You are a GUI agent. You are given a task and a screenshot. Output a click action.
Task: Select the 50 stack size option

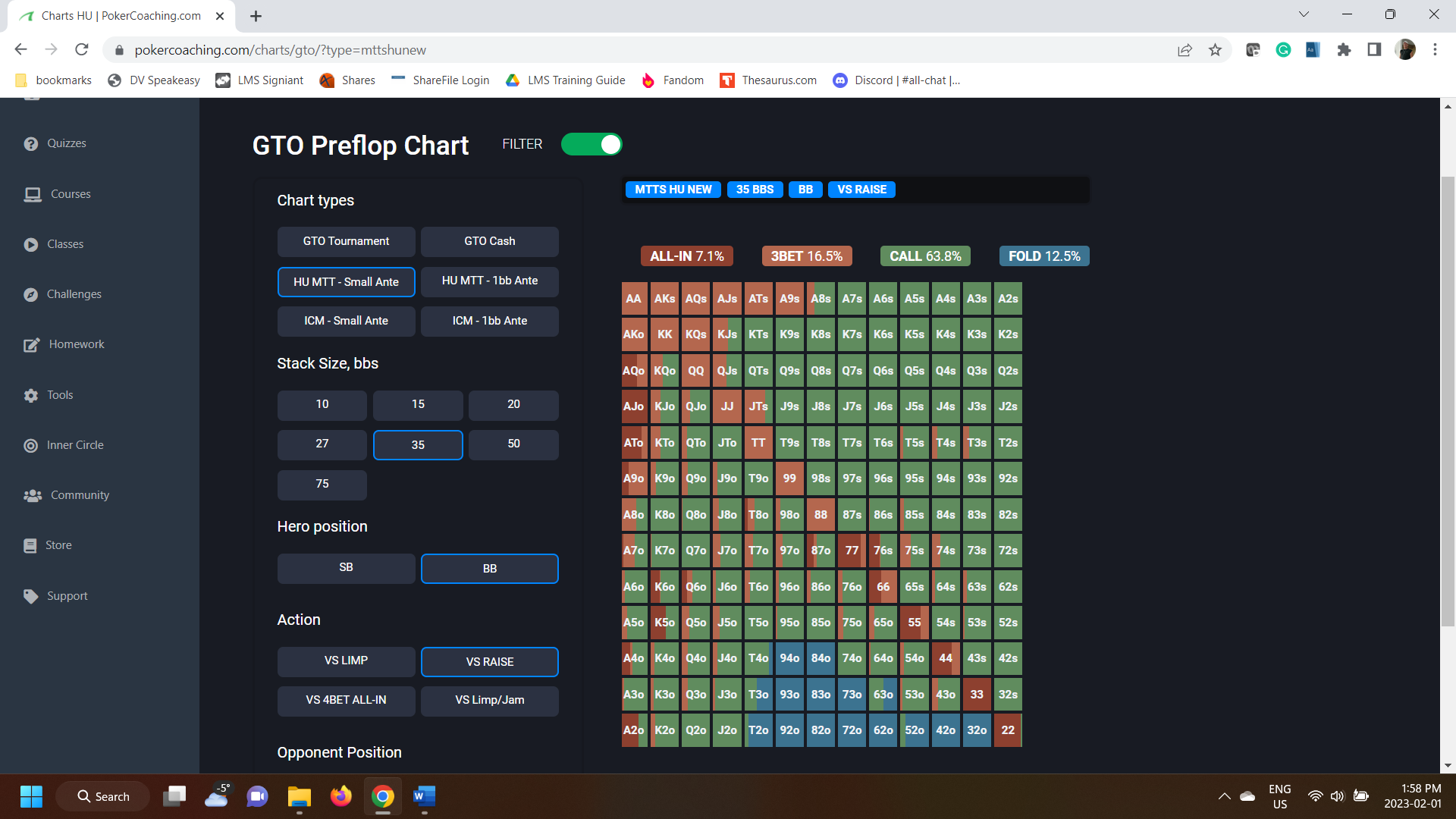click(513, 444)
